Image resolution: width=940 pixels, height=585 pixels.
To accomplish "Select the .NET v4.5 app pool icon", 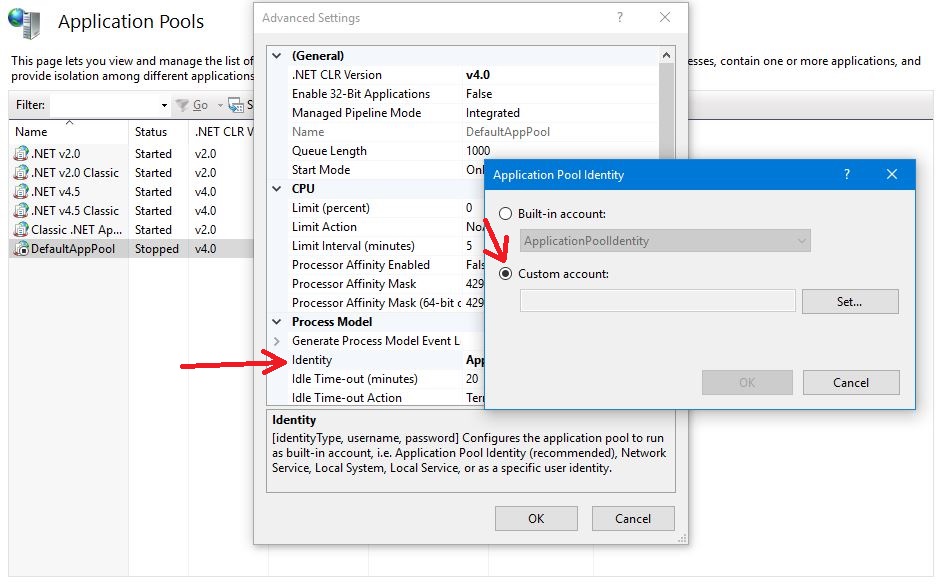I will (x=21, y=192).
